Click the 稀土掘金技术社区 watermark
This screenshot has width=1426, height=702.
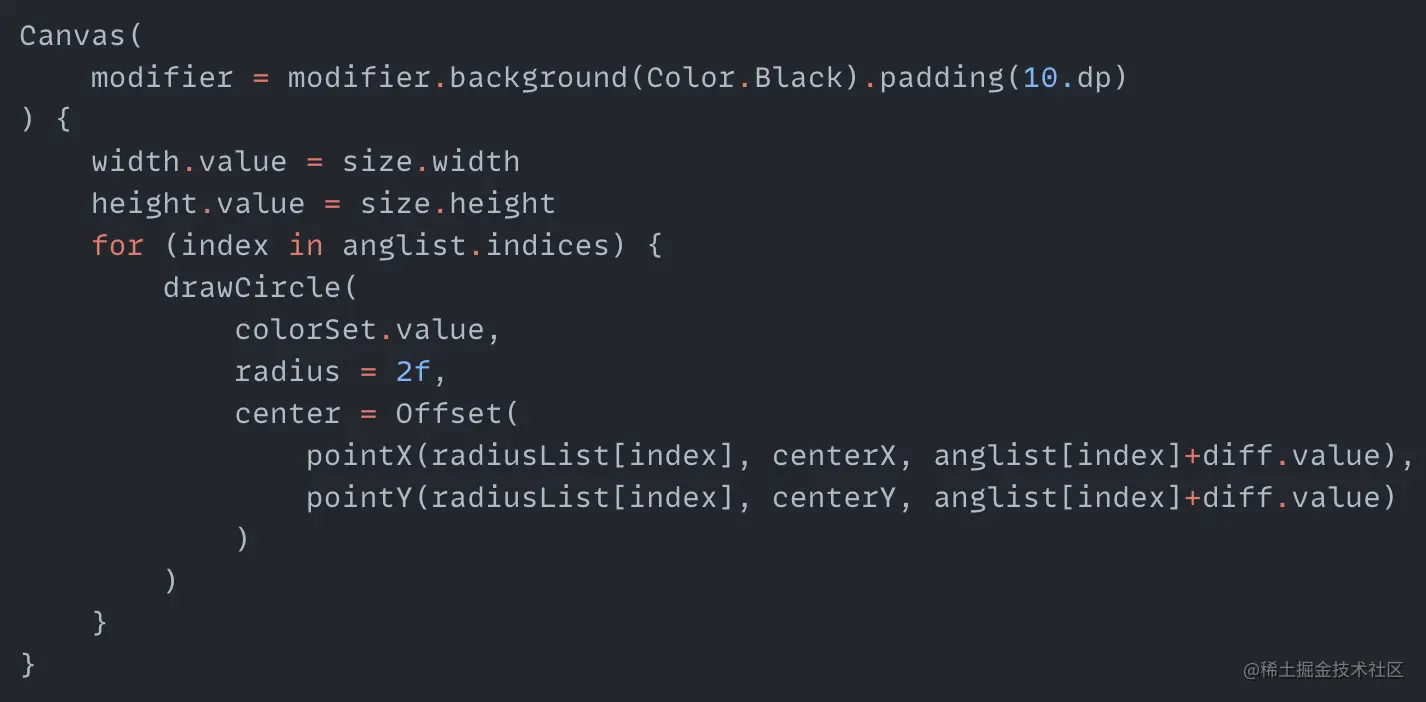[1323, 670]
